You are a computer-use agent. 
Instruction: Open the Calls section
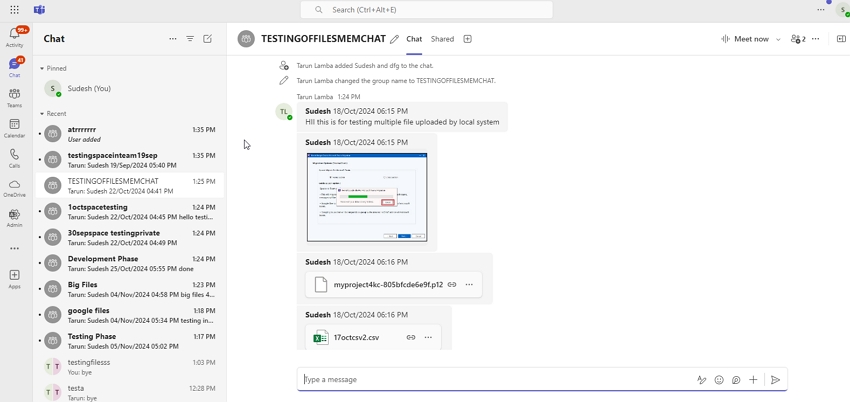tap(15, 158)
